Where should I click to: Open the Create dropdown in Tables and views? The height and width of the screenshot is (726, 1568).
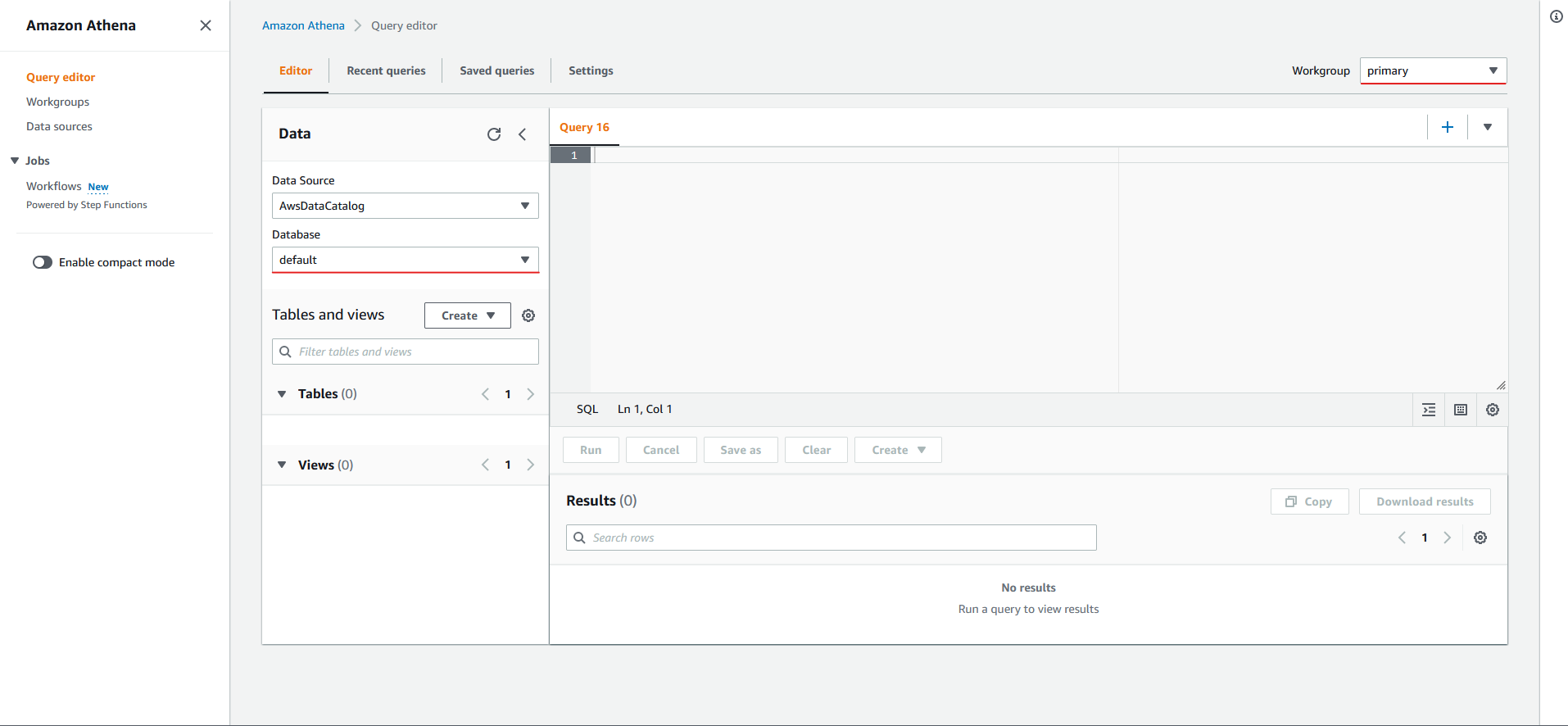pyautogui.click(x=468, y=315)
